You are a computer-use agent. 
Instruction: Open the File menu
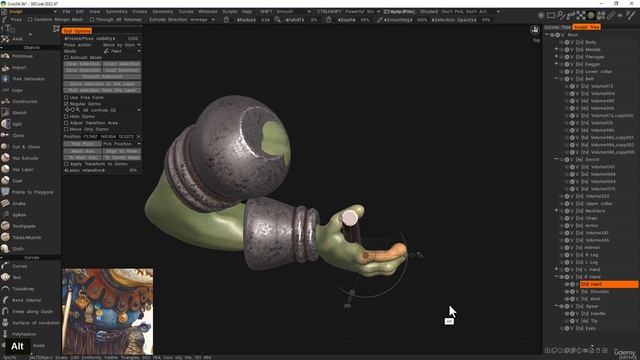(x=67, y=11)
